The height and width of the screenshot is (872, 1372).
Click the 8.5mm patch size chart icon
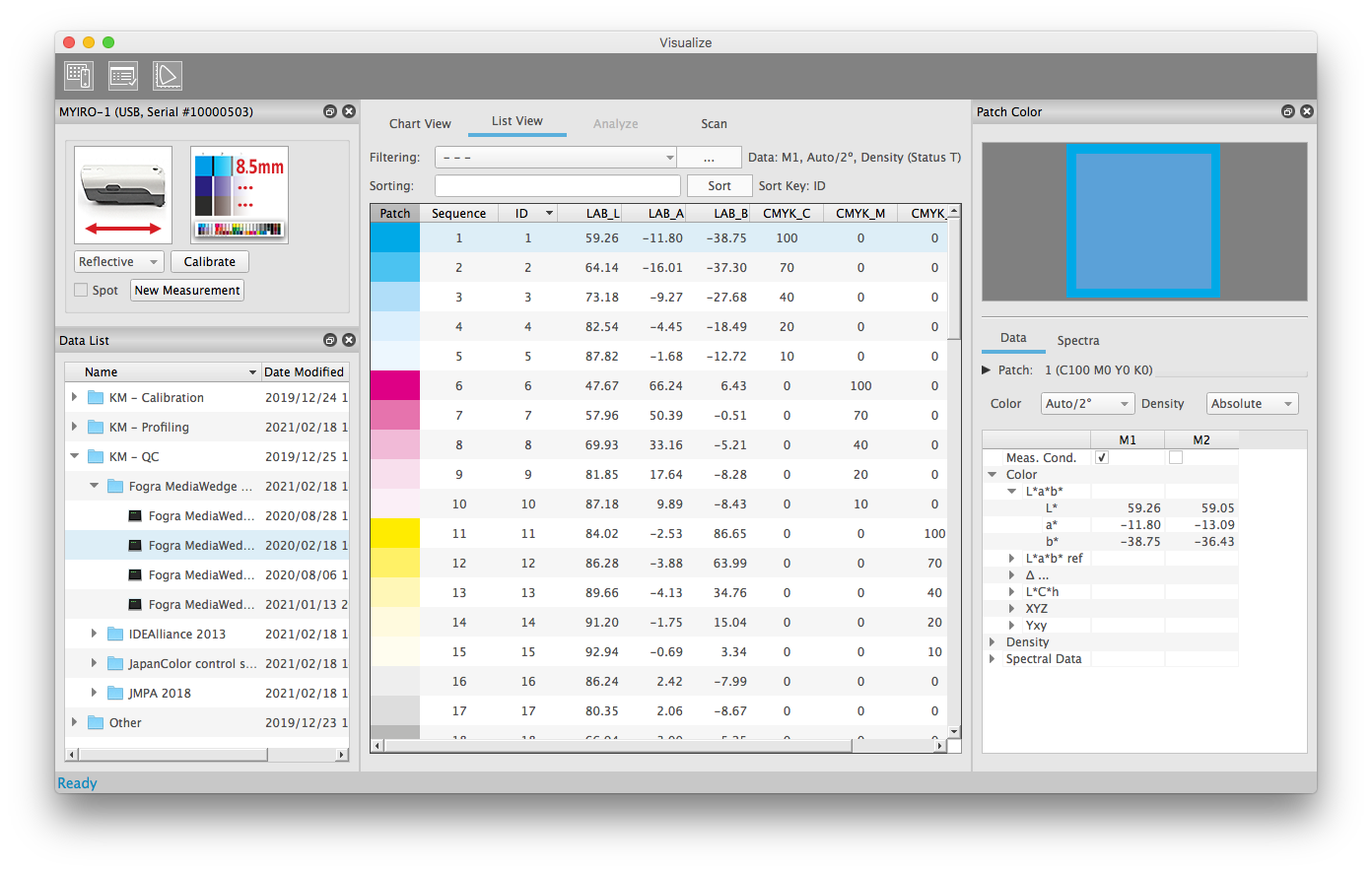point(240,195)
